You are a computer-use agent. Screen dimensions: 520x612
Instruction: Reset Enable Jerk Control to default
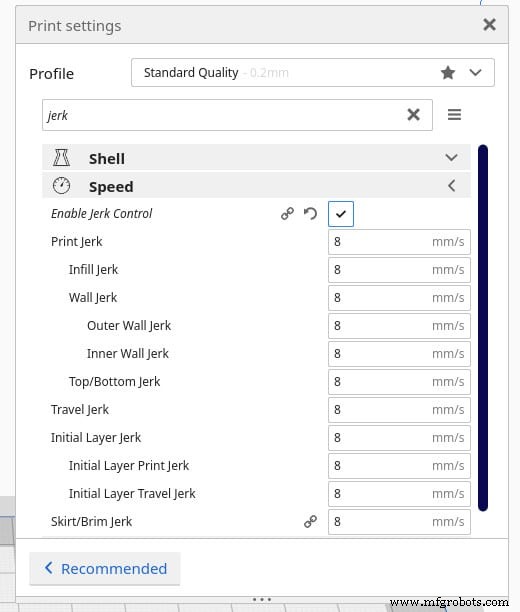click(310, 213)
